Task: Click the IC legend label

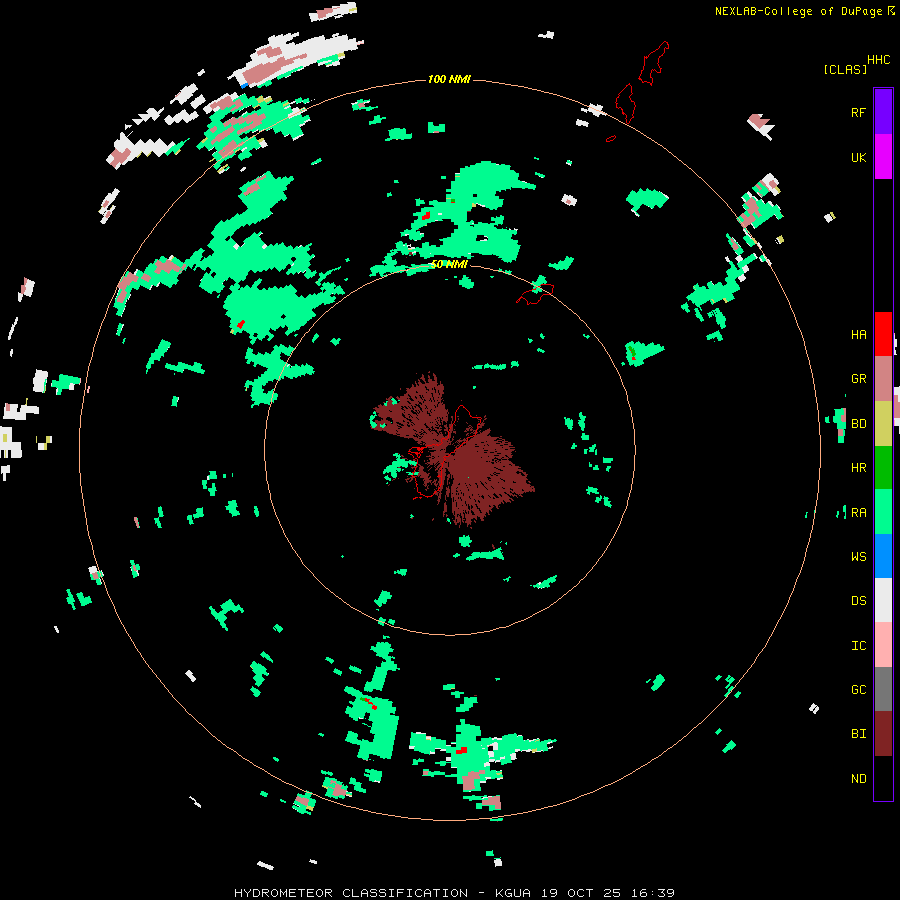Action: click(x=858, y=646)
